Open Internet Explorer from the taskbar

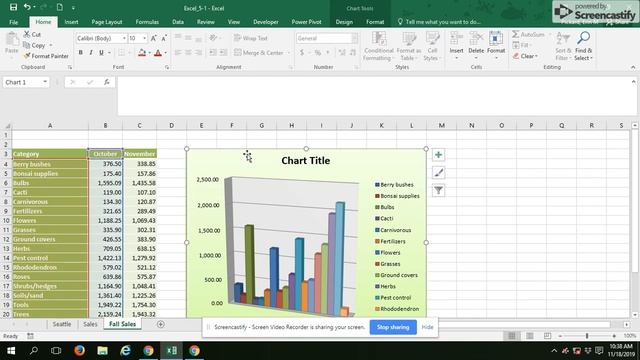pos(125,351)
